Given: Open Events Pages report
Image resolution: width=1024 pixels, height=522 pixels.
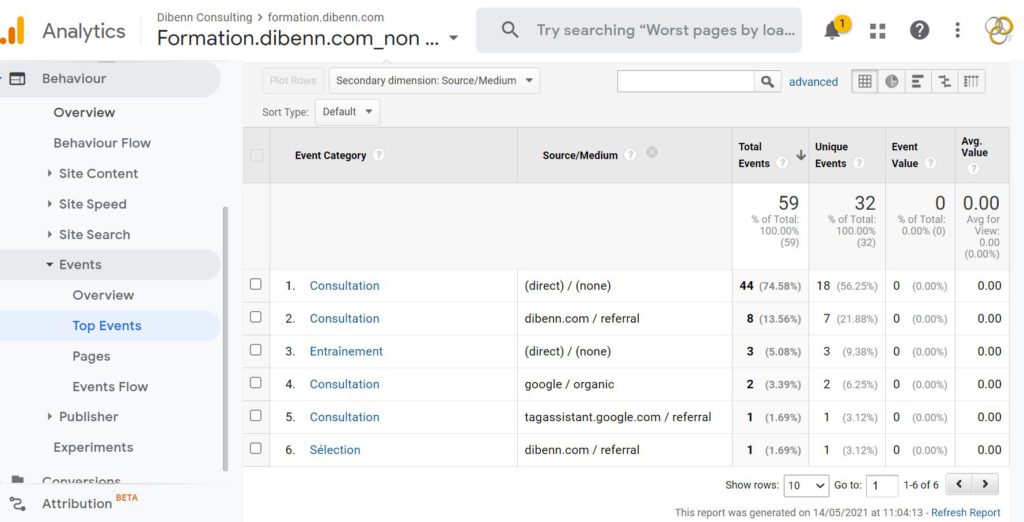Looking at the screenshot, I should [x=91, y=357].
